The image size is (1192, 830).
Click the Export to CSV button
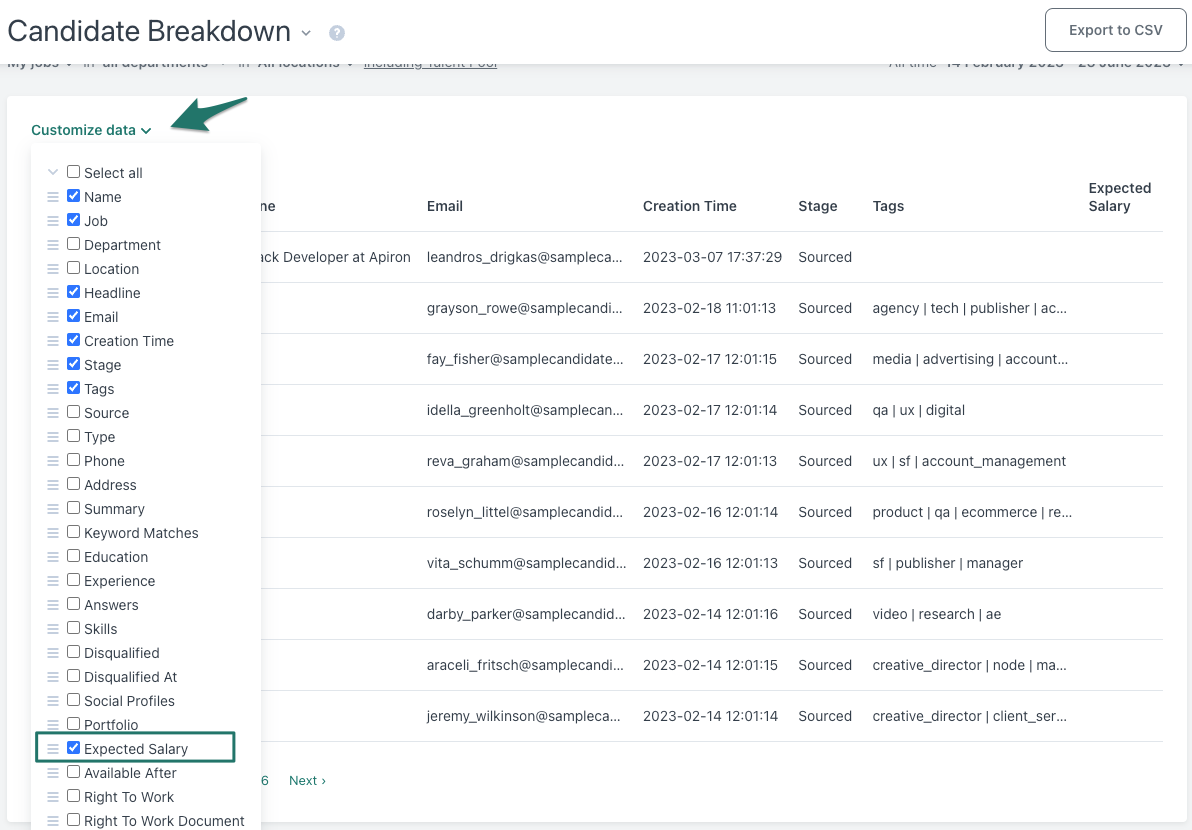(1115, 30)
